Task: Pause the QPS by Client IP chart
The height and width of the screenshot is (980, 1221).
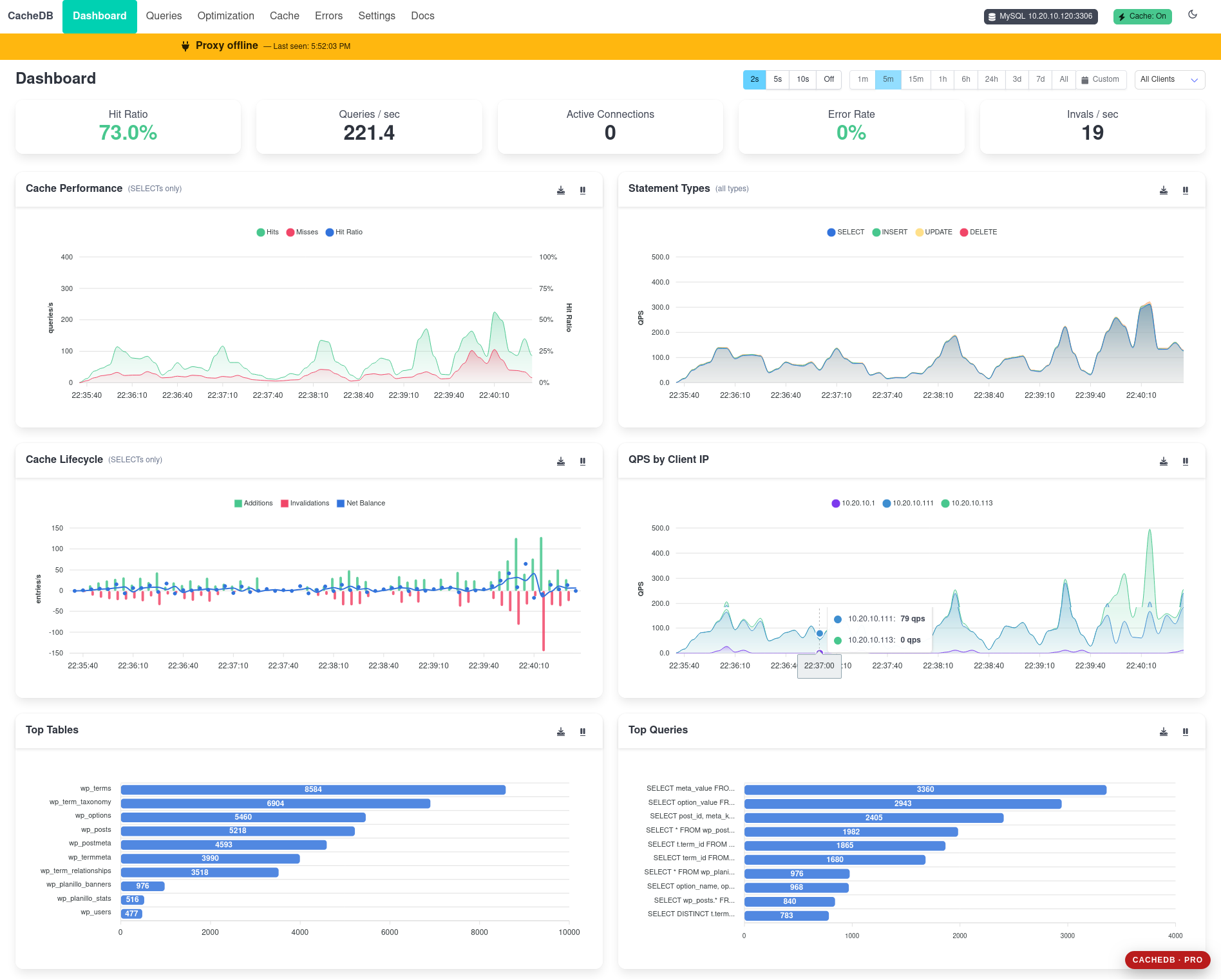Action: pyautogui.click(x=1186, y=461)
